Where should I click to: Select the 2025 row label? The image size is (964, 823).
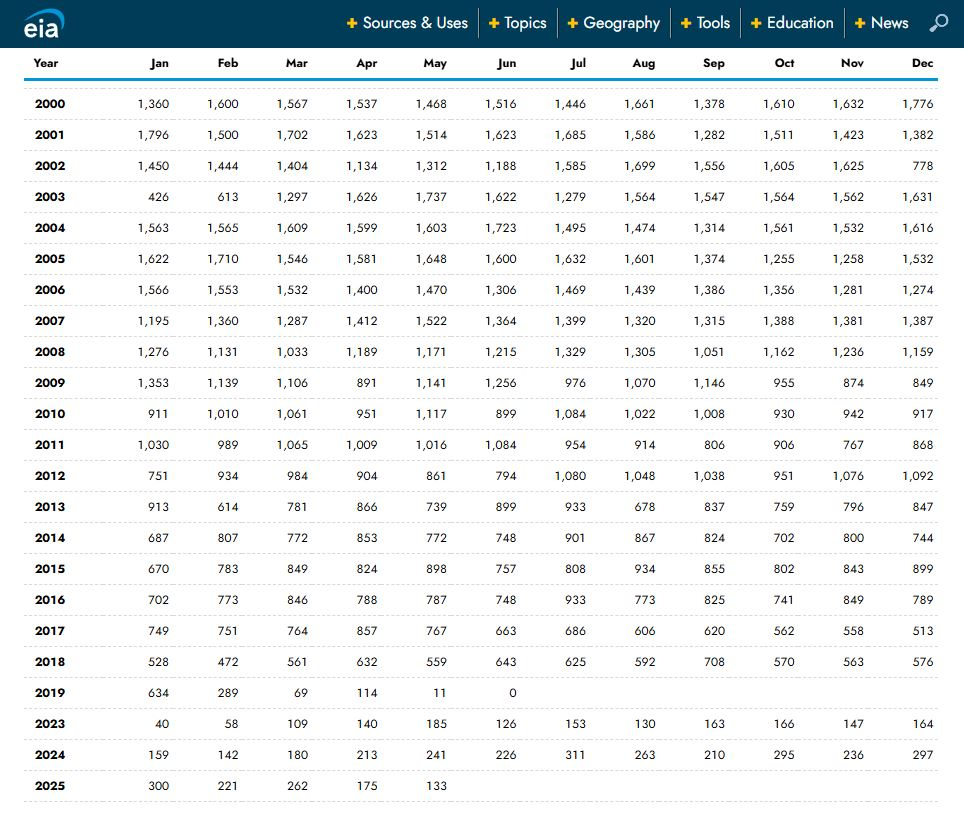pos(50,786)
